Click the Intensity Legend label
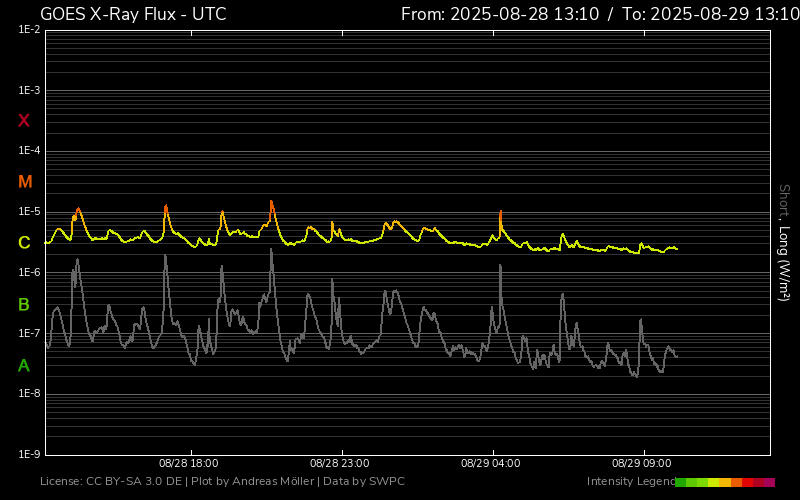The image size is (800, 500). click(630, 482)
